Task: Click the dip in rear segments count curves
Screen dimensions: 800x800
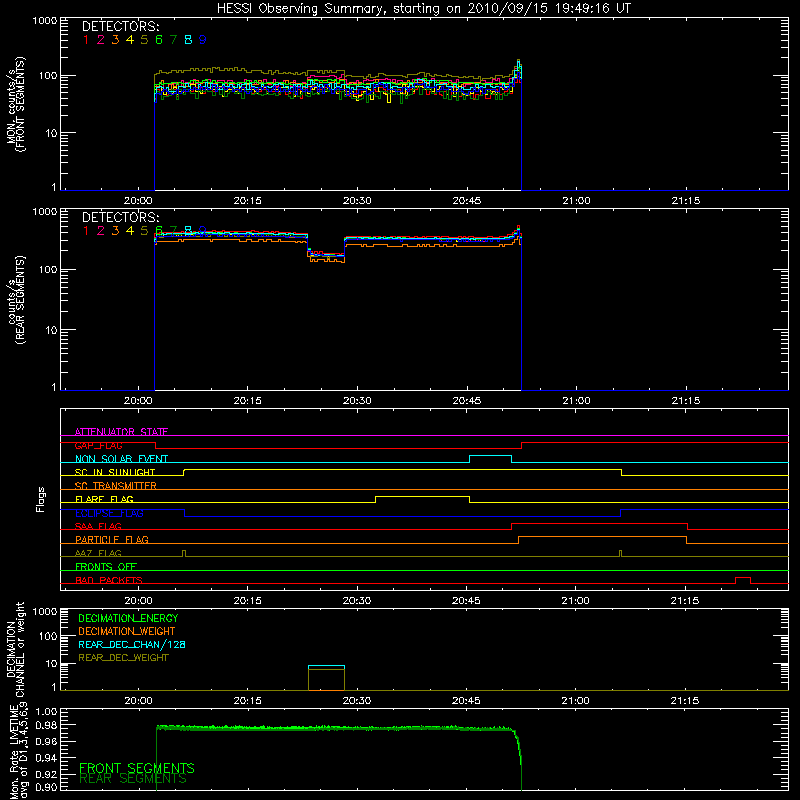Action: pyautogui.click(x=326, y=254)
